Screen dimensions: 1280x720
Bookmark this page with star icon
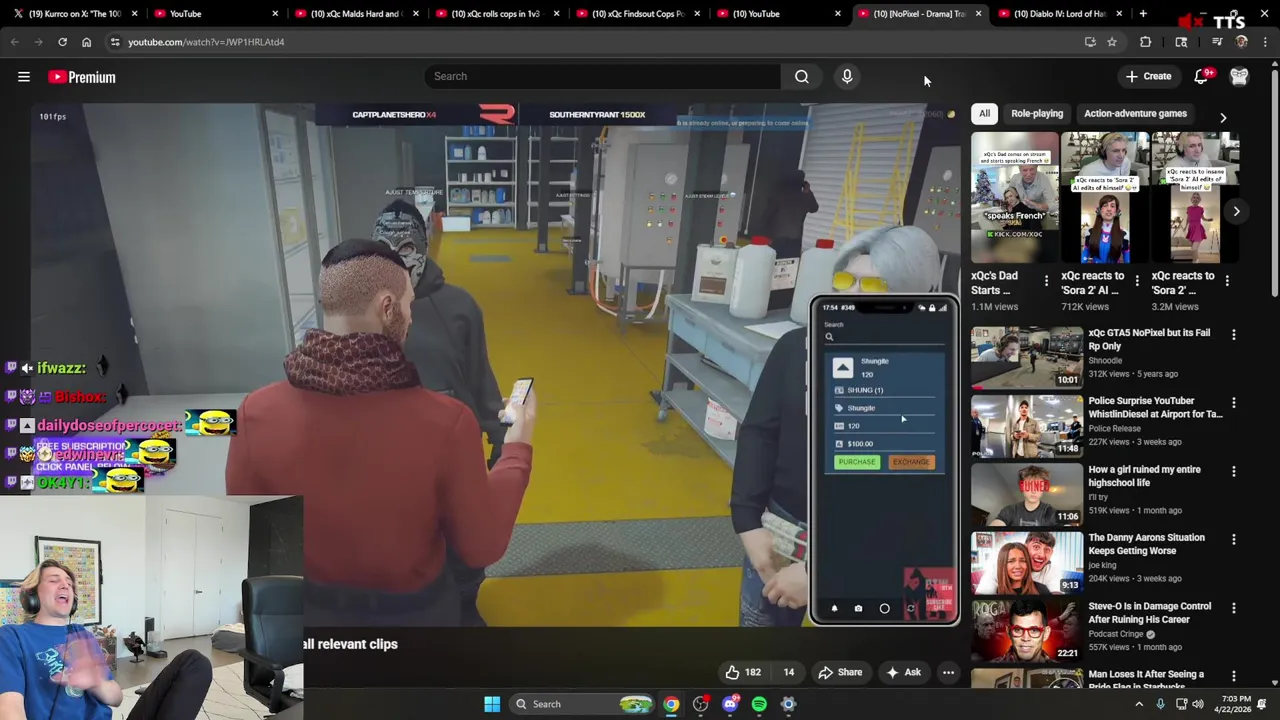tap(1112, 42)
